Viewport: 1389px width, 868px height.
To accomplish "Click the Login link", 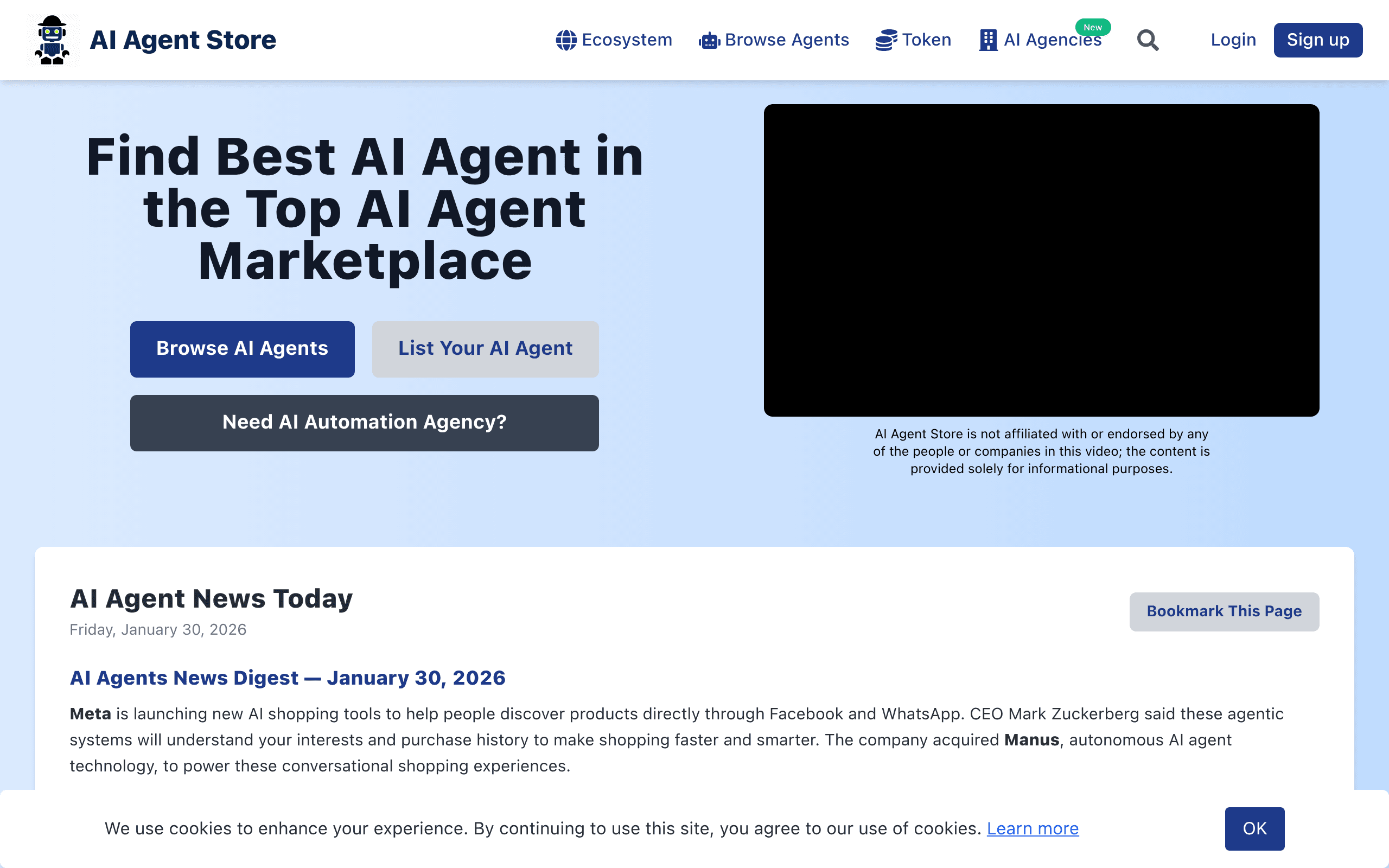I will [x=1233, y=40].
